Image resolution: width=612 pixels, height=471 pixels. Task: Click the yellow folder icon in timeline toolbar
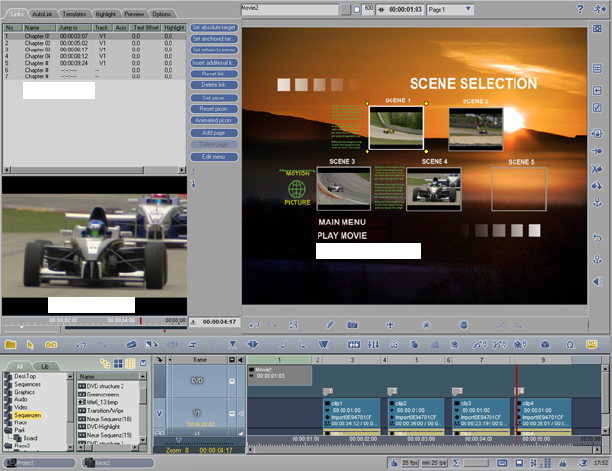[x=11, y=344]
